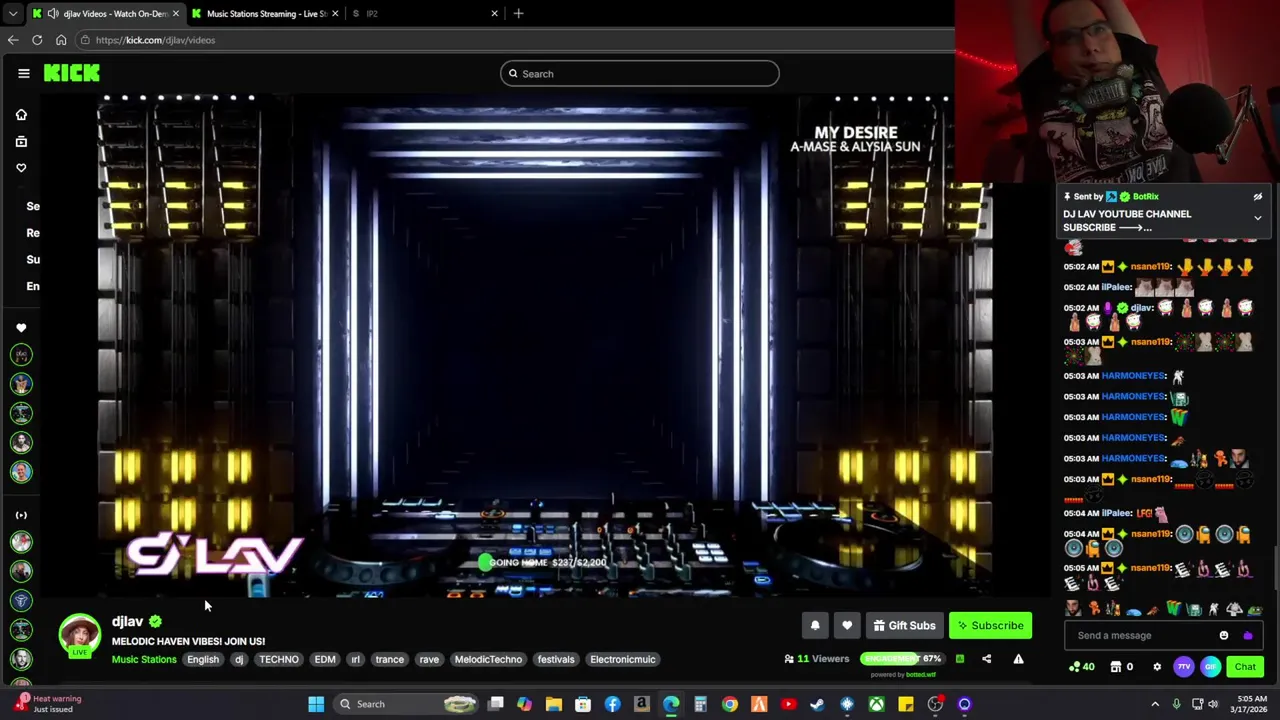Close the IP2 browser tab

494,14
